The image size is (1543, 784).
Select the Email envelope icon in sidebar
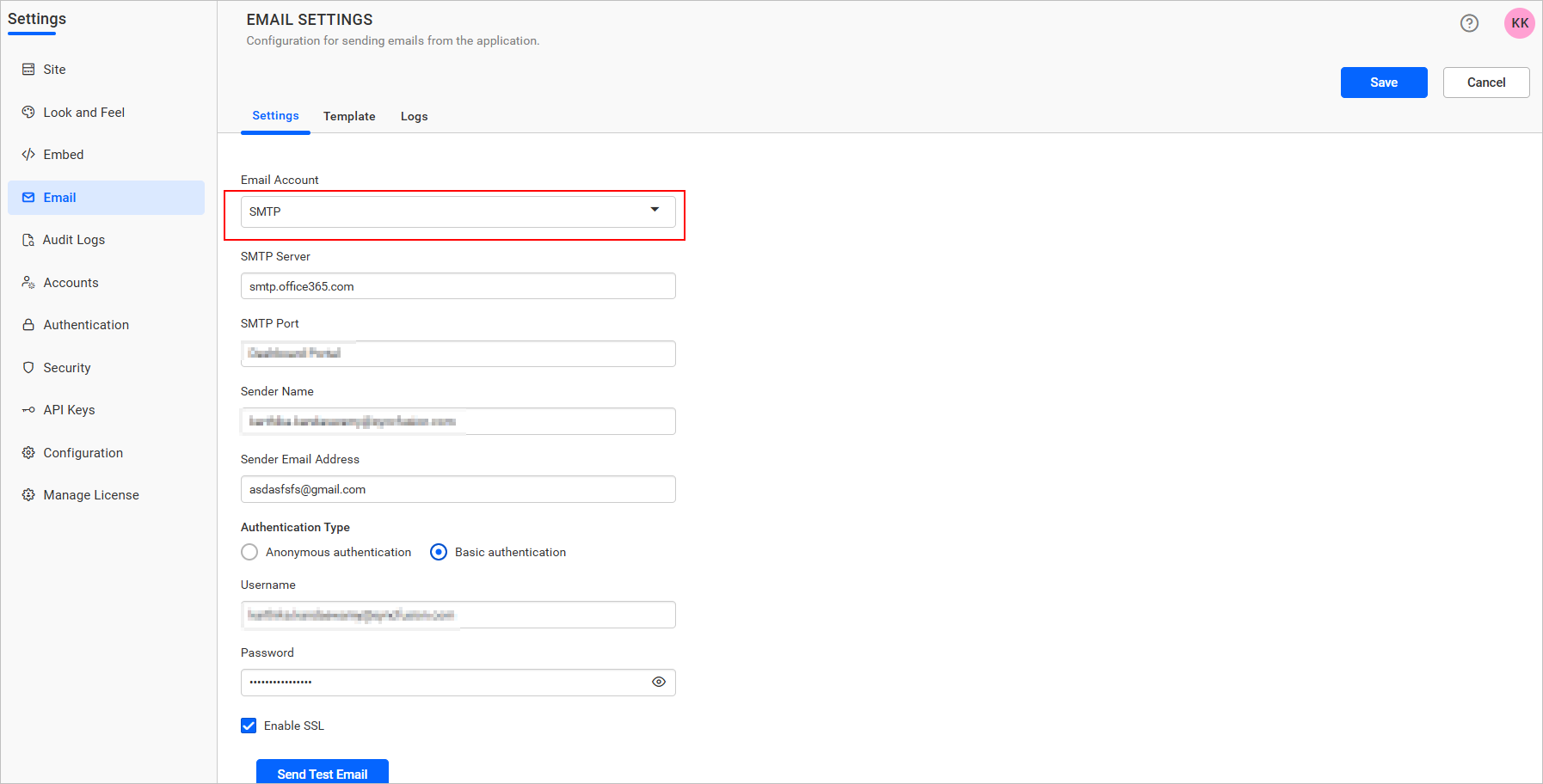28,197
